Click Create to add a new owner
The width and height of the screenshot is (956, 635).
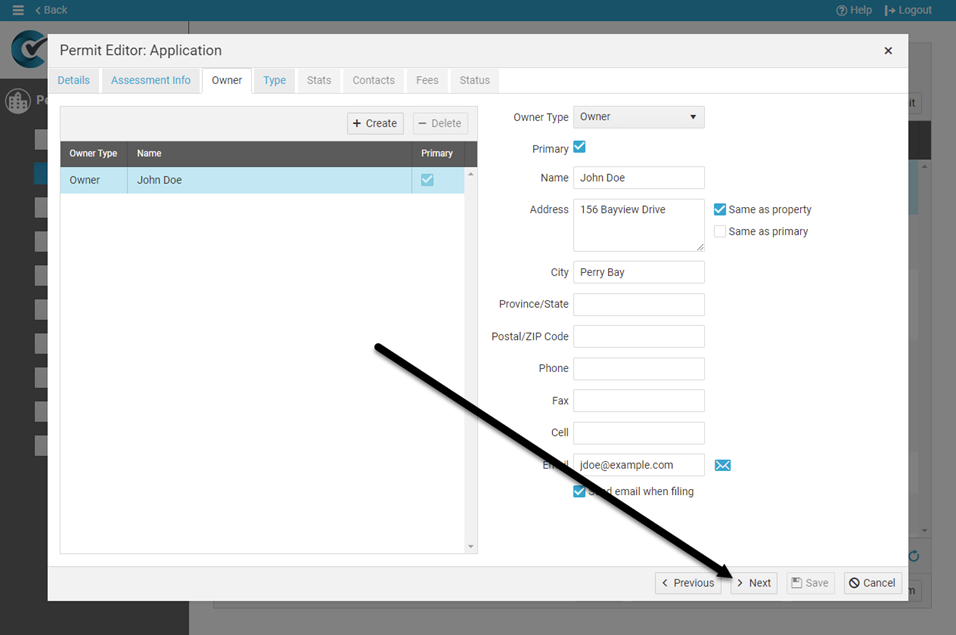click(x=375, y=123)
